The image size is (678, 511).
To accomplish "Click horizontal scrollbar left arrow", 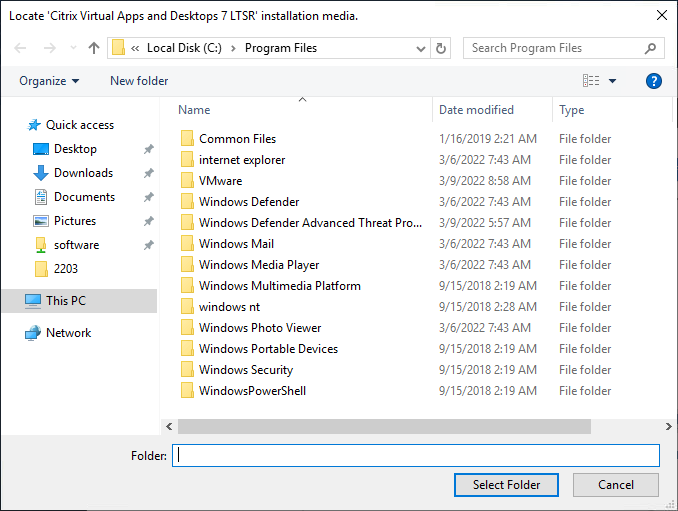I will point(169,427).
